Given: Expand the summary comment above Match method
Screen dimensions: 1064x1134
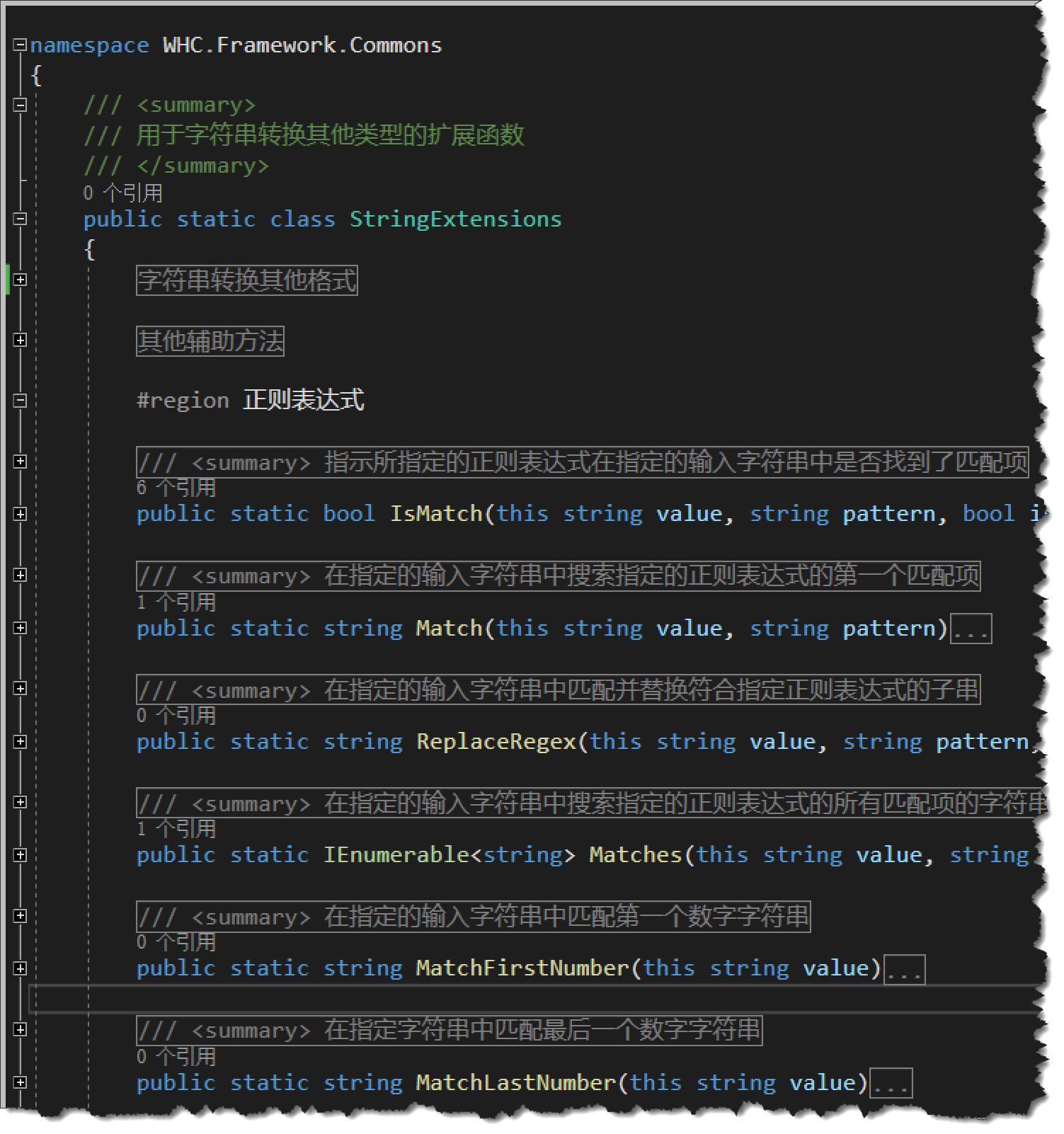Looking at the screenshot, I should [x=21, y=575].
